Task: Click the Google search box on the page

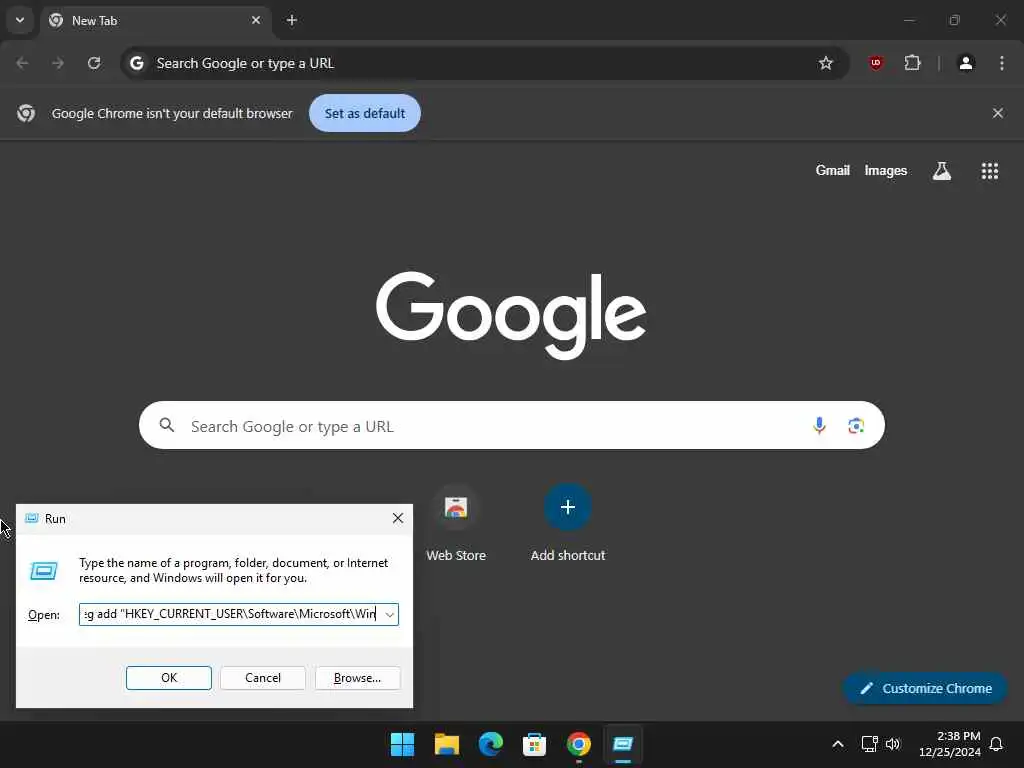Action: 511,425
